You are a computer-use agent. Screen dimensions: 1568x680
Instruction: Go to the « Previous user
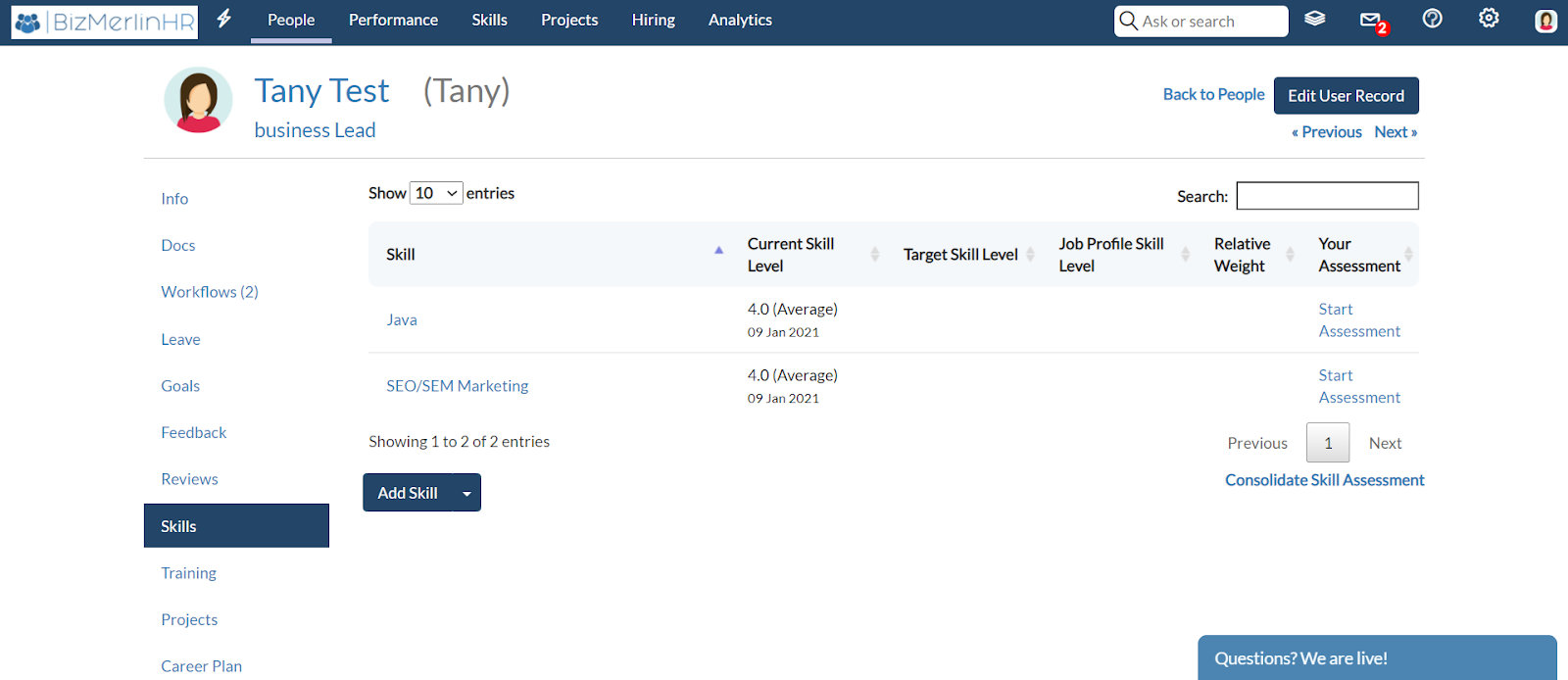point(1327,131)
